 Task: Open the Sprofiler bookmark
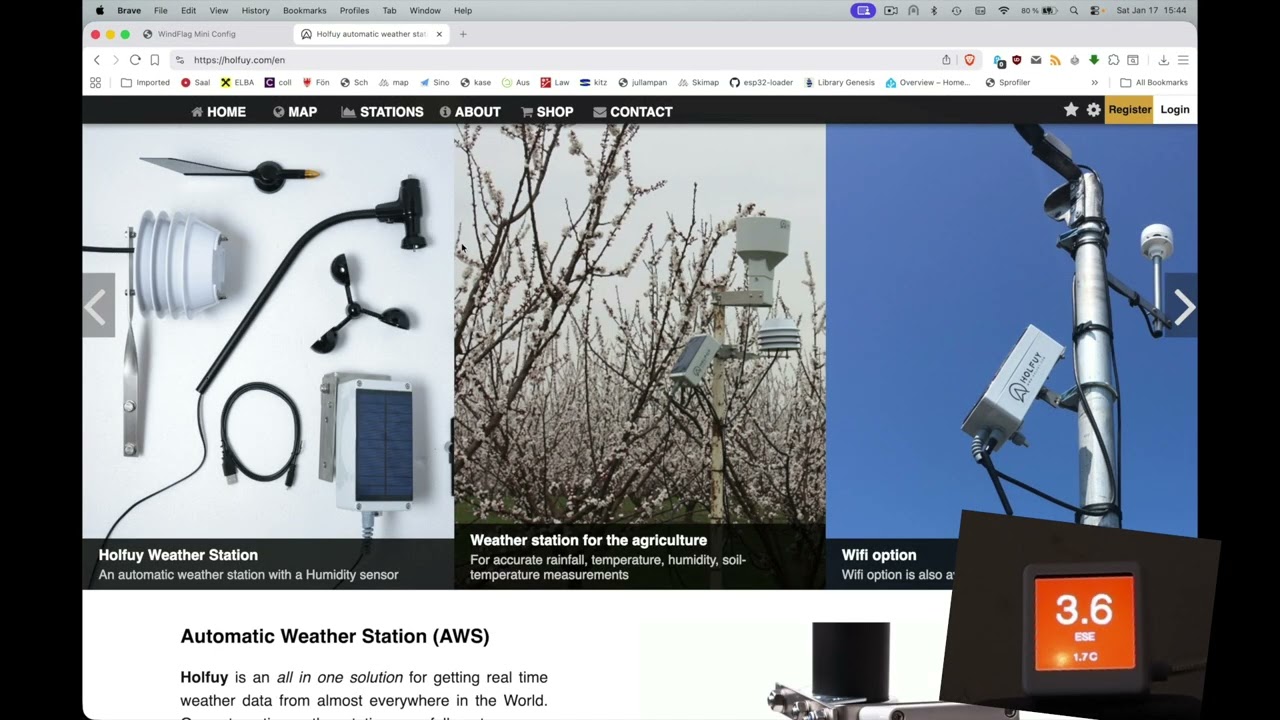pyautogui.click(x=1007, y=83)
